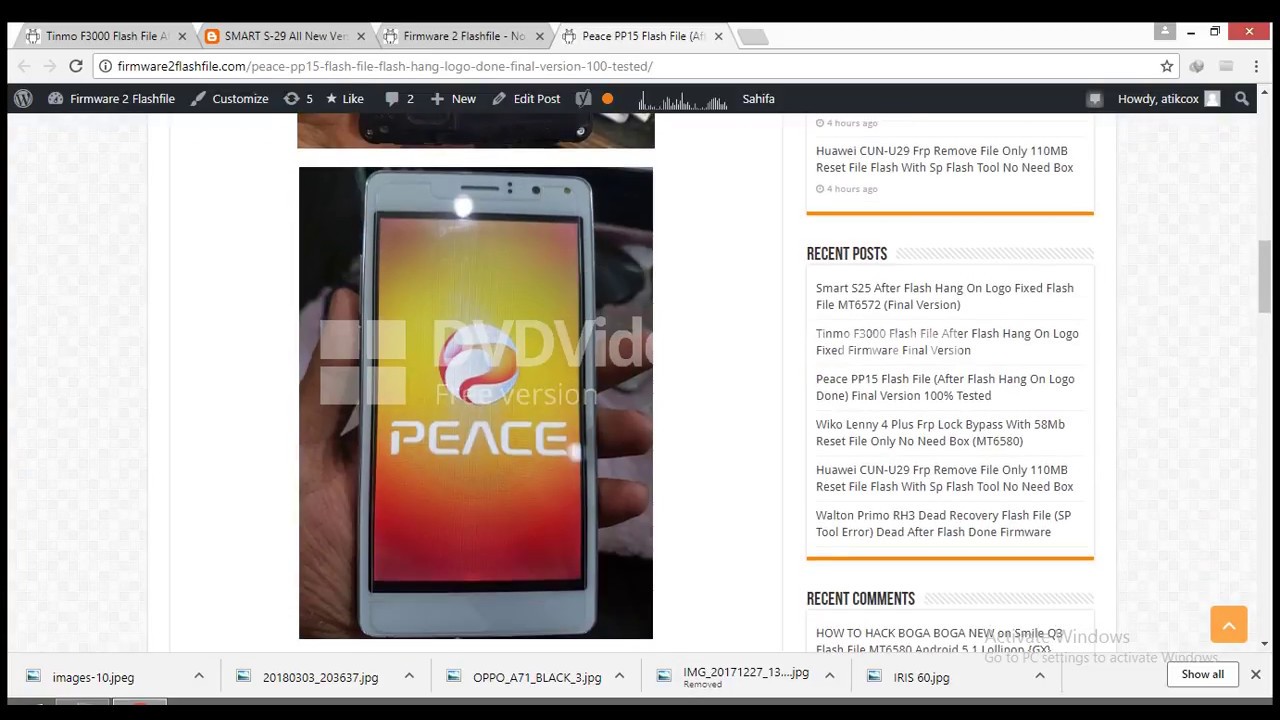Click the Chrome profile icon in title bar
The width and height of the screenshot is (1280, 720).
pos(1165,31)
